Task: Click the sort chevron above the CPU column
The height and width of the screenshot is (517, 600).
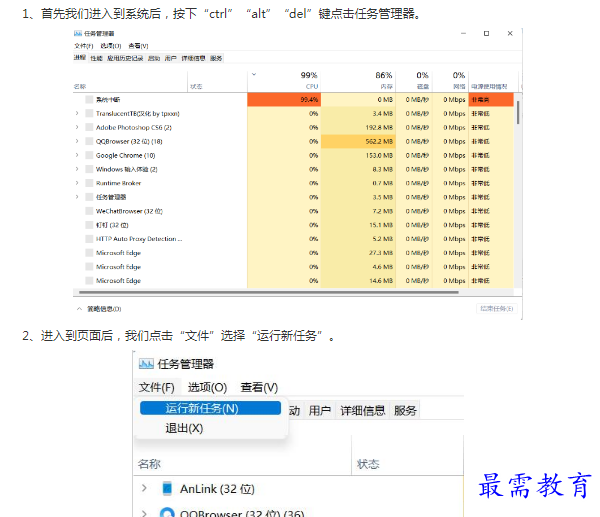Action: click(x=254, y=74)
